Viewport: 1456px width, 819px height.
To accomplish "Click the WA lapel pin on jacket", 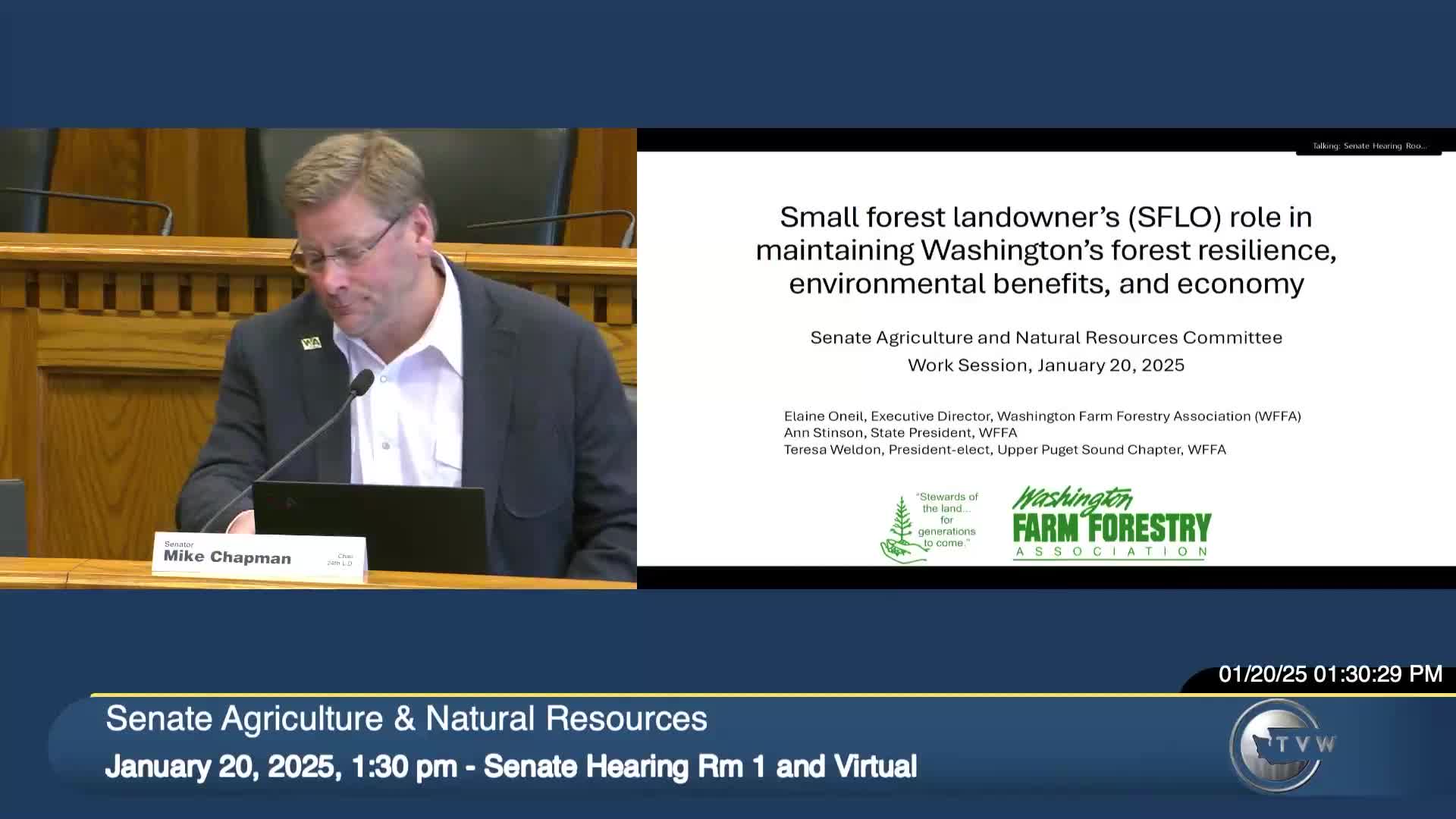I will coord(311,343).
